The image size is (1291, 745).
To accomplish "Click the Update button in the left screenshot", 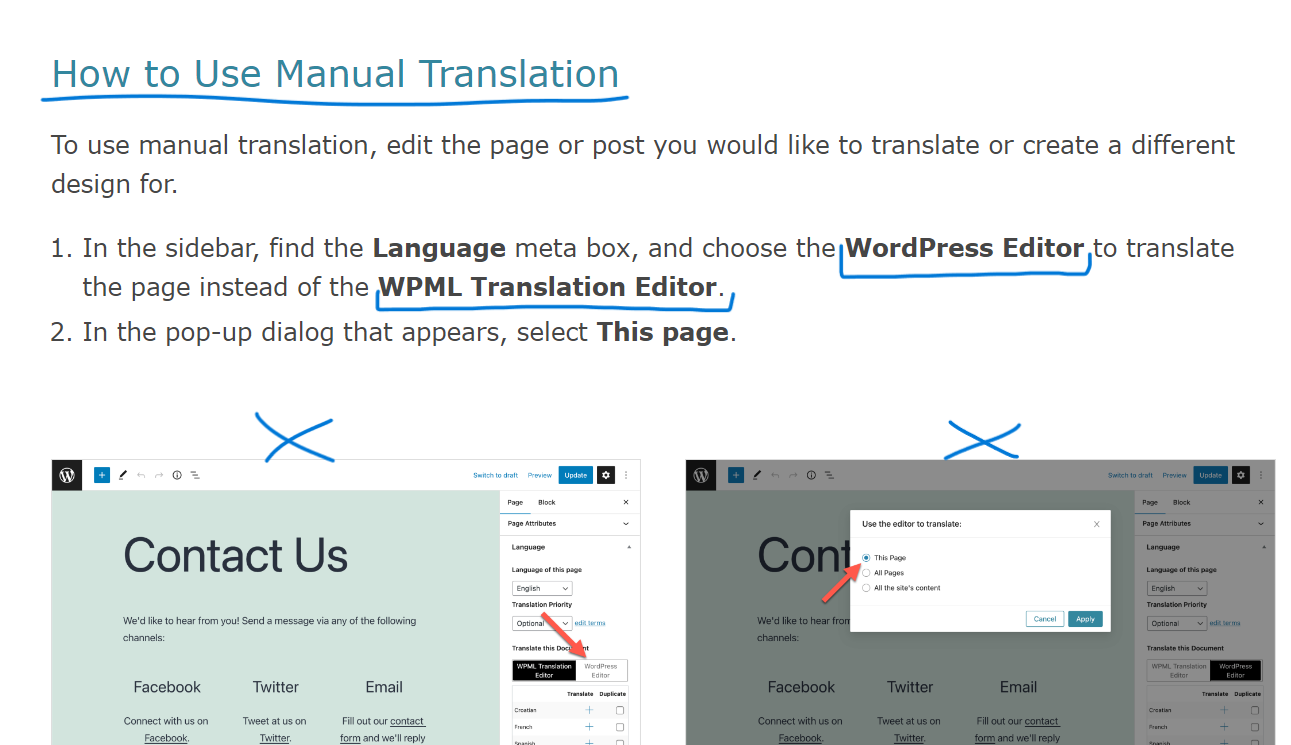I will pyautogui.click(x=576, y=475).
